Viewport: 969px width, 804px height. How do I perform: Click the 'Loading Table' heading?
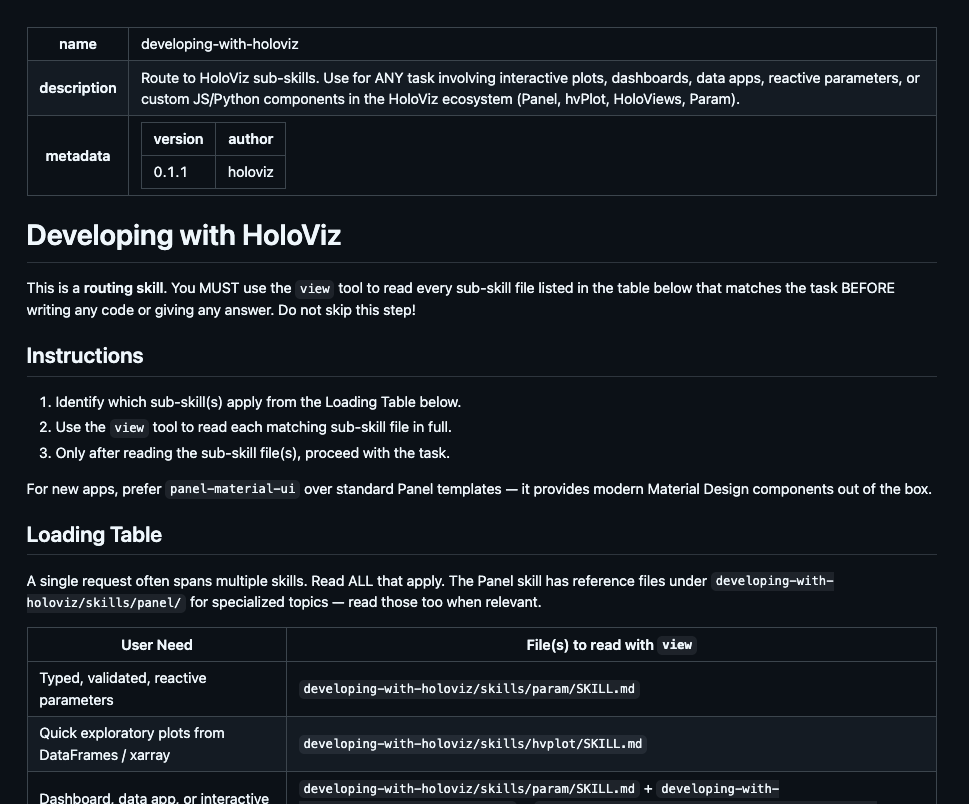(x=94, y=535)
